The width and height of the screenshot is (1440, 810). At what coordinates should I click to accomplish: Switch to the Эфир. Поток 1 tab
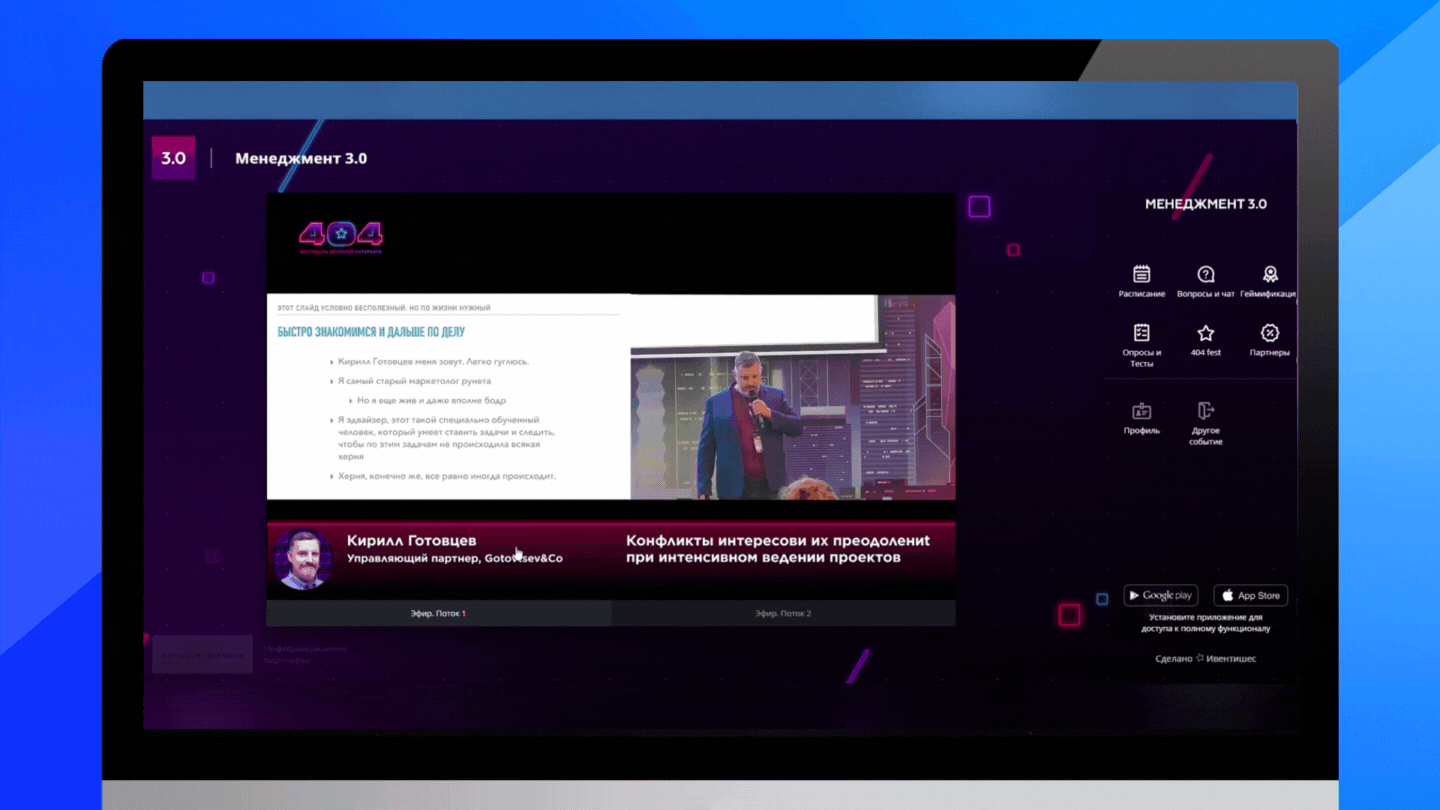(x=438, y=613)
